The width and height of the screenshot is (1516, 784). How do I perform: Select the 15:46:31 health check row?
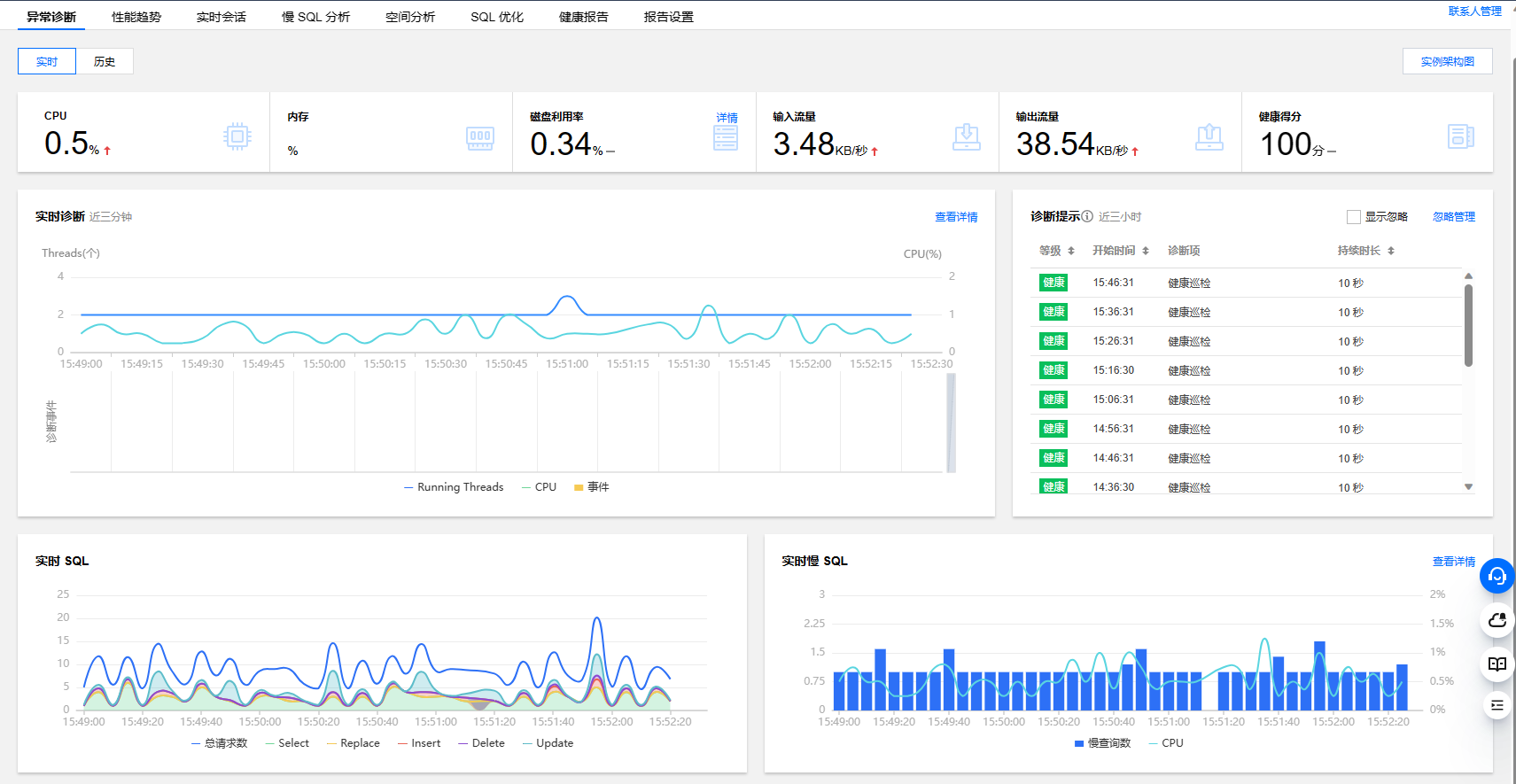1246,283
